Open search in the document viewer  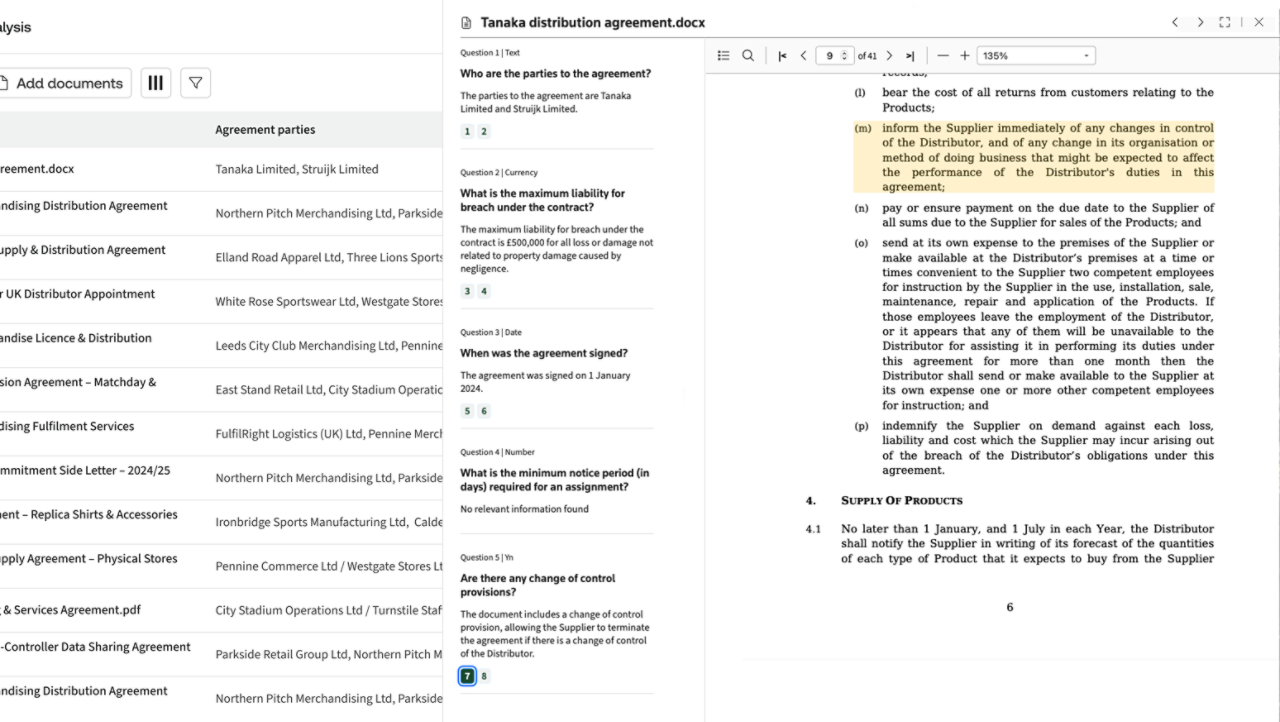748,56
